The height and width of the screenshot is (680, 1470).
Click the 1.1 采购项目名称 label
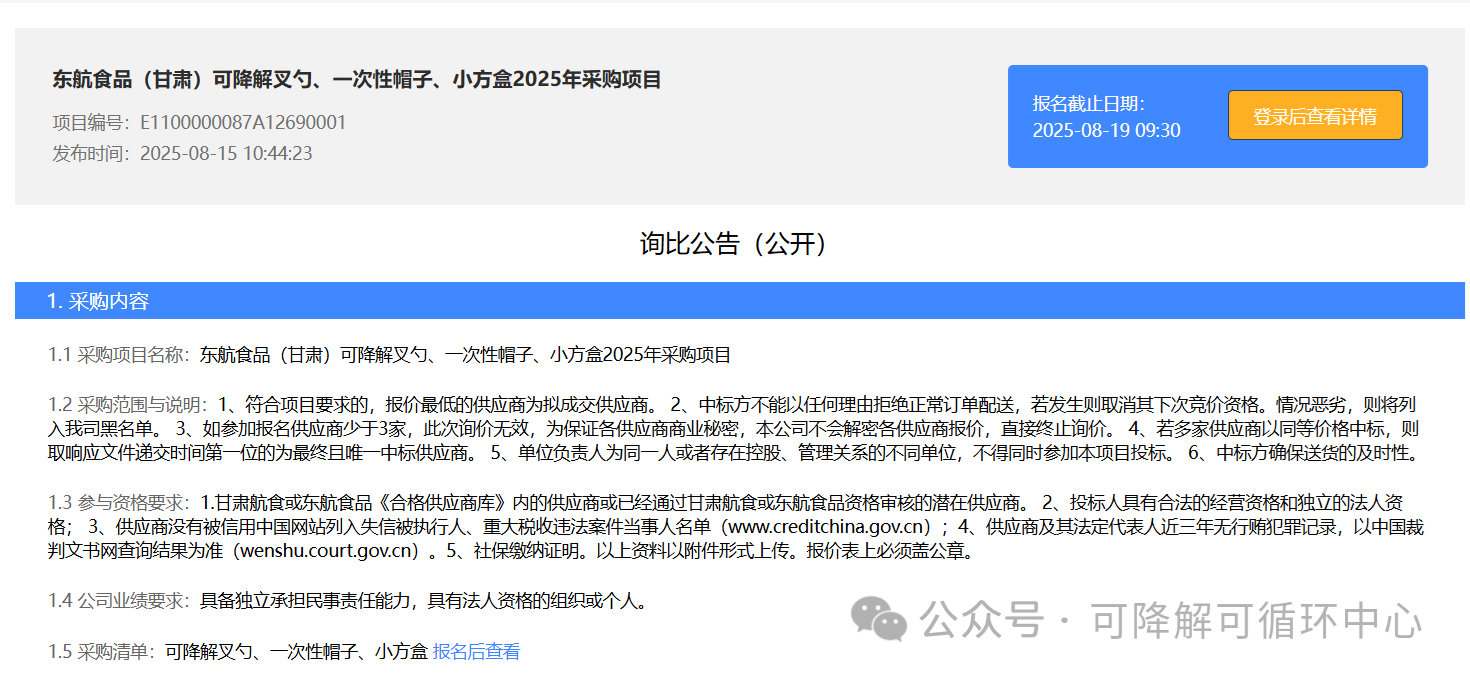(x=119, y=355)
